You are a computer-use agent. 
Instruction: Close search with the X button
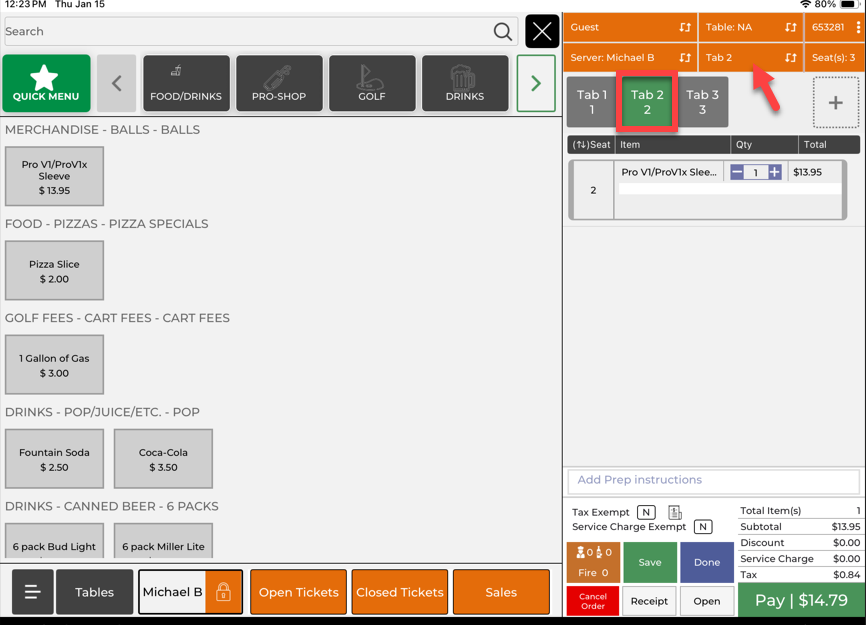542,32
